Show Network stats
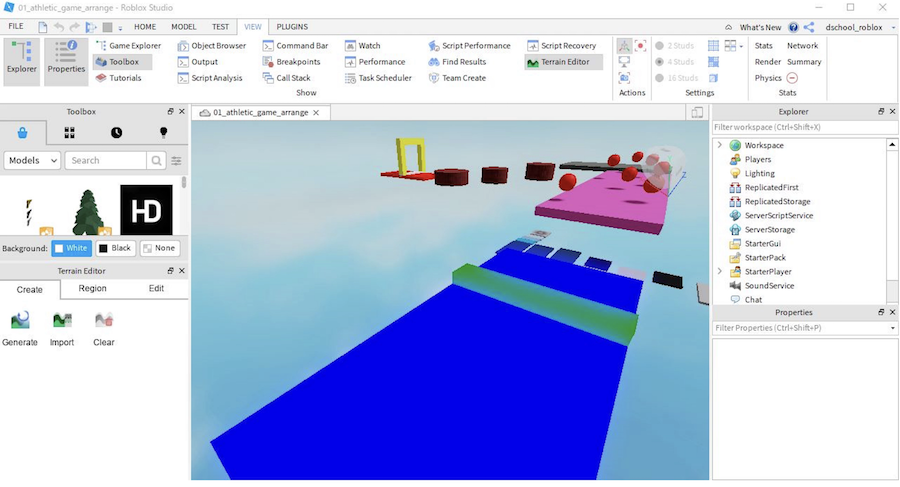The image size is (900, 487). [x=802, y=45]
